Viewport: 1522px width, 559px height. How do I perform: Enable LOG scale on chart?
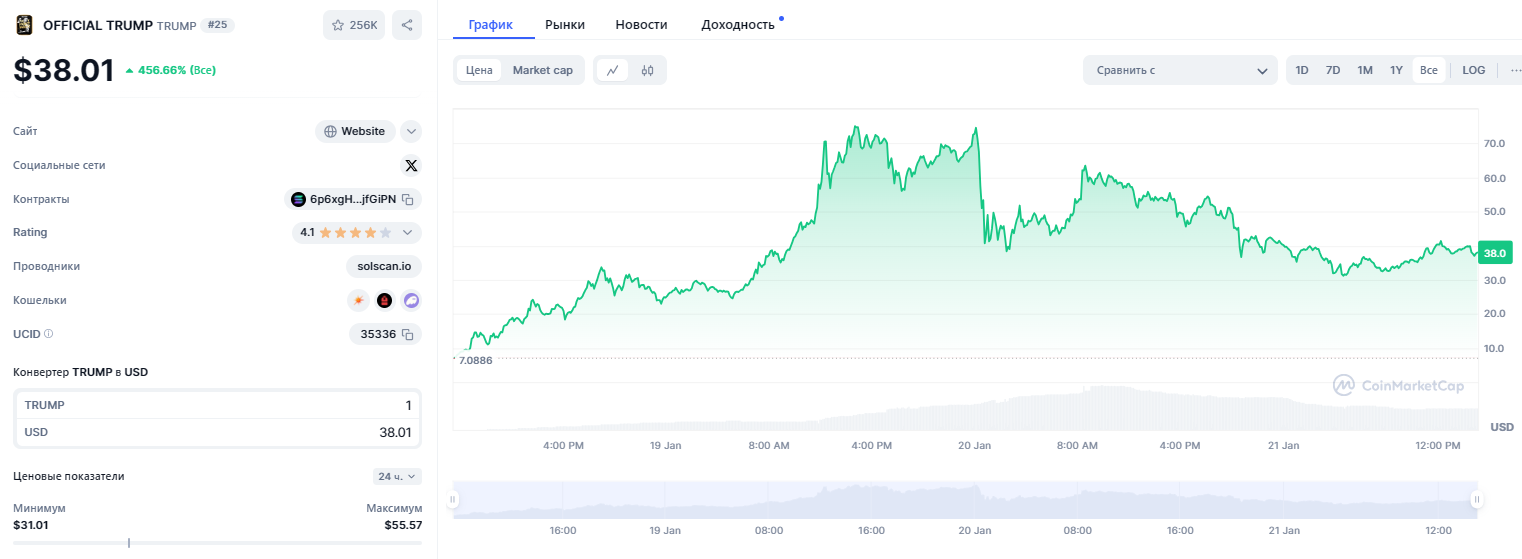[x=1473, y=70]
